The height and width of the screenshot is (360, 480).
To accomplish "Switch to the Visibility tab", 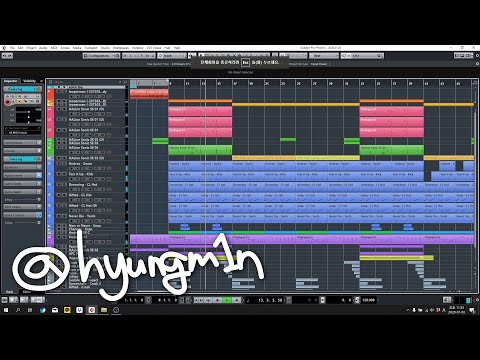I will click(30, 81).
